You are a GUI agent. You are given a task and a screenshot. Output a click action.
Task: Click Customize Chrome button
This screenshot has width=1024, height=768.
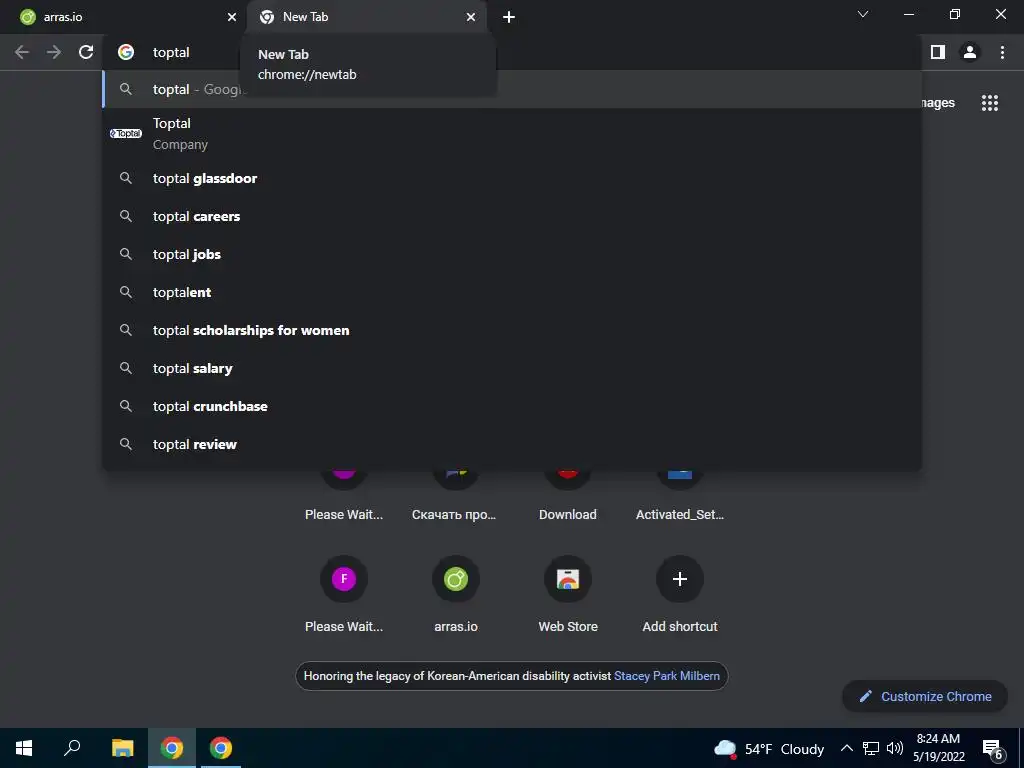point(925,696)
